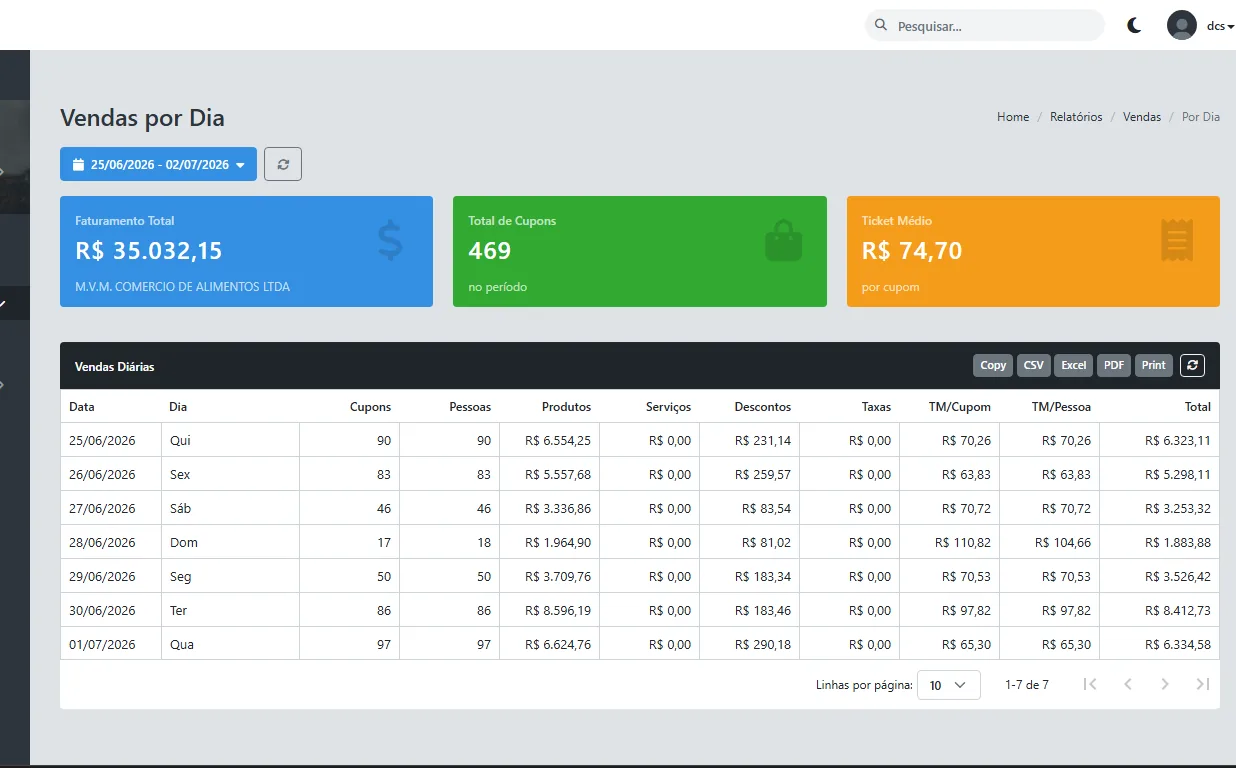This screenshot has width=1236, height=768.
Task: Go to Home in the breadcrumb
Action: [1013, 117]
